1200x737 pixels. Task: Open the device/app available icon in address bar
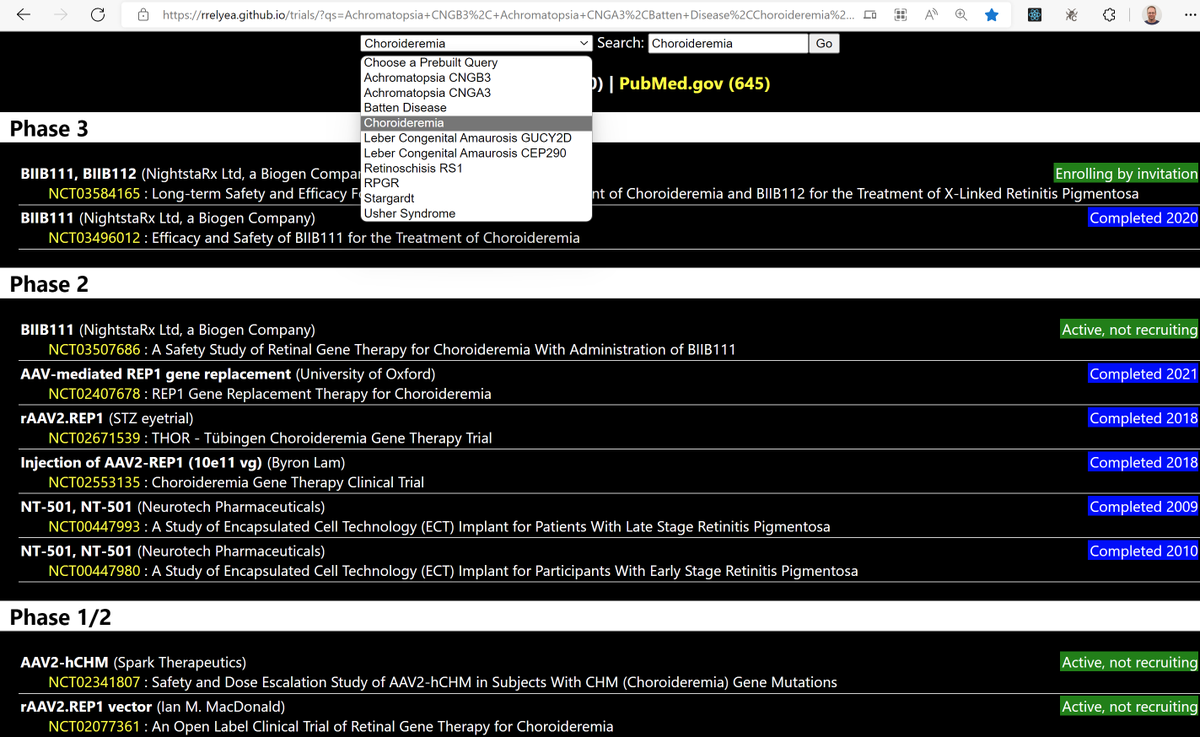coord(869,15)
